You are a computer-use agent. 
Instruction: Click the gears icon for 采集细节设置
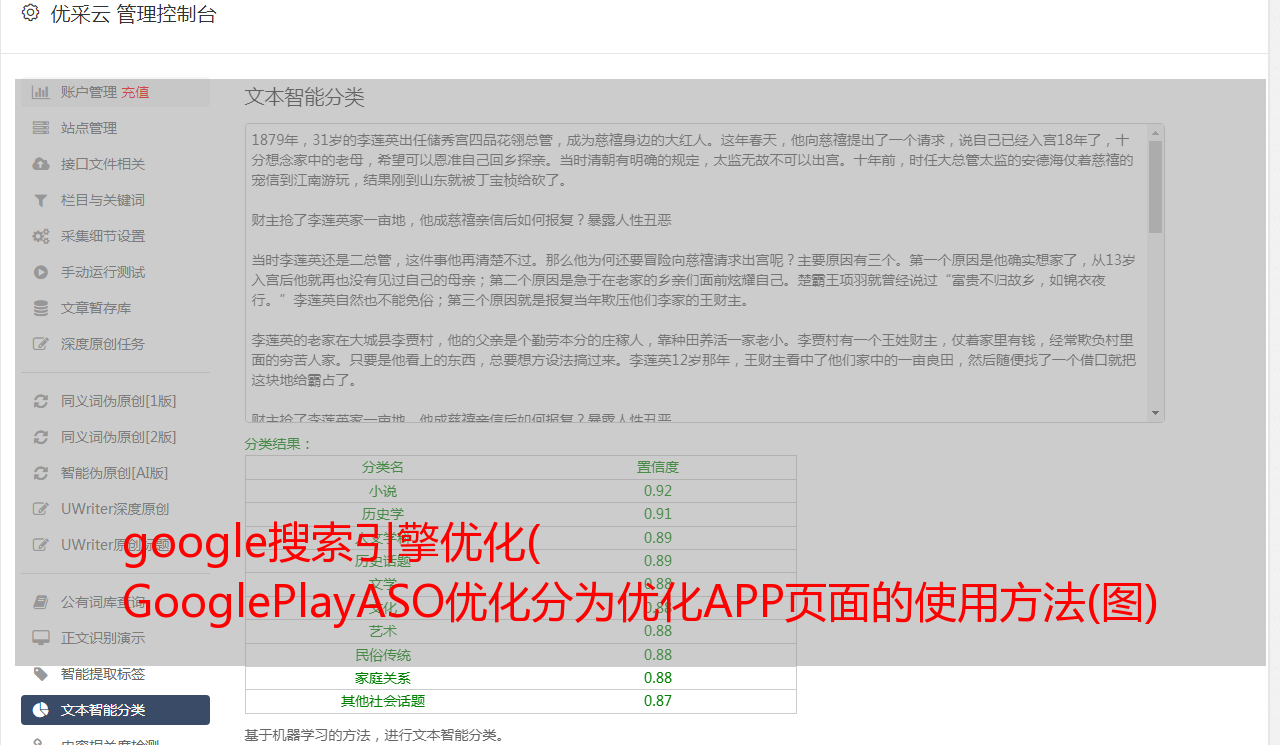40,236
